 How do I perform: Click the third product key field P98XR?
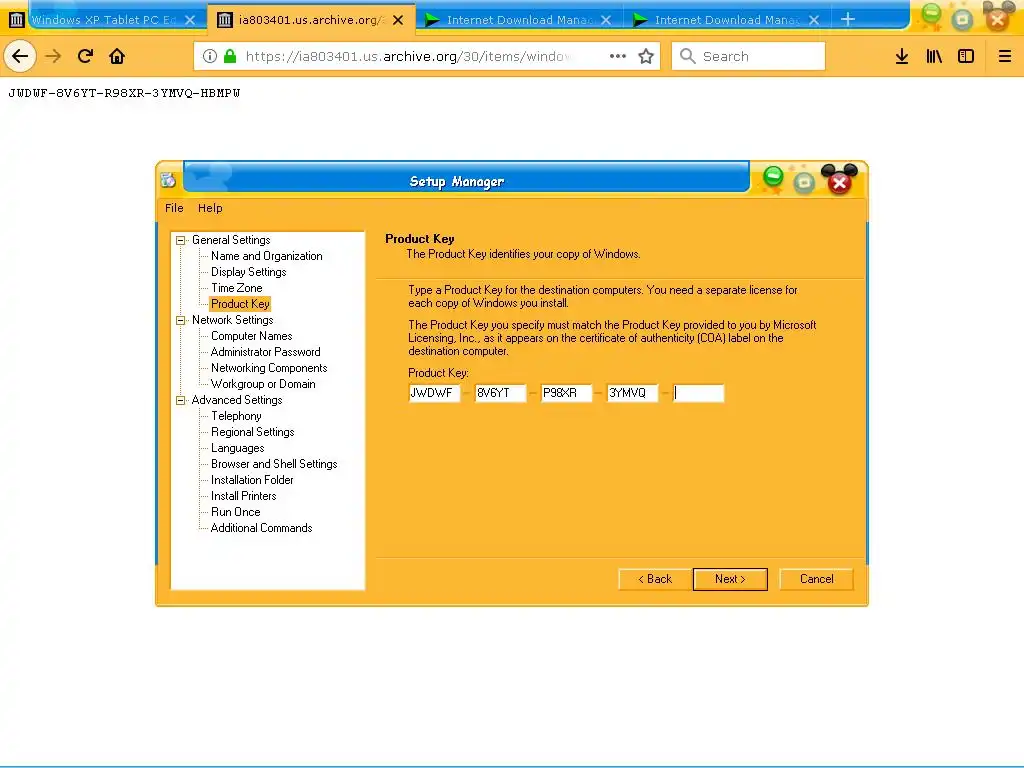566,393
